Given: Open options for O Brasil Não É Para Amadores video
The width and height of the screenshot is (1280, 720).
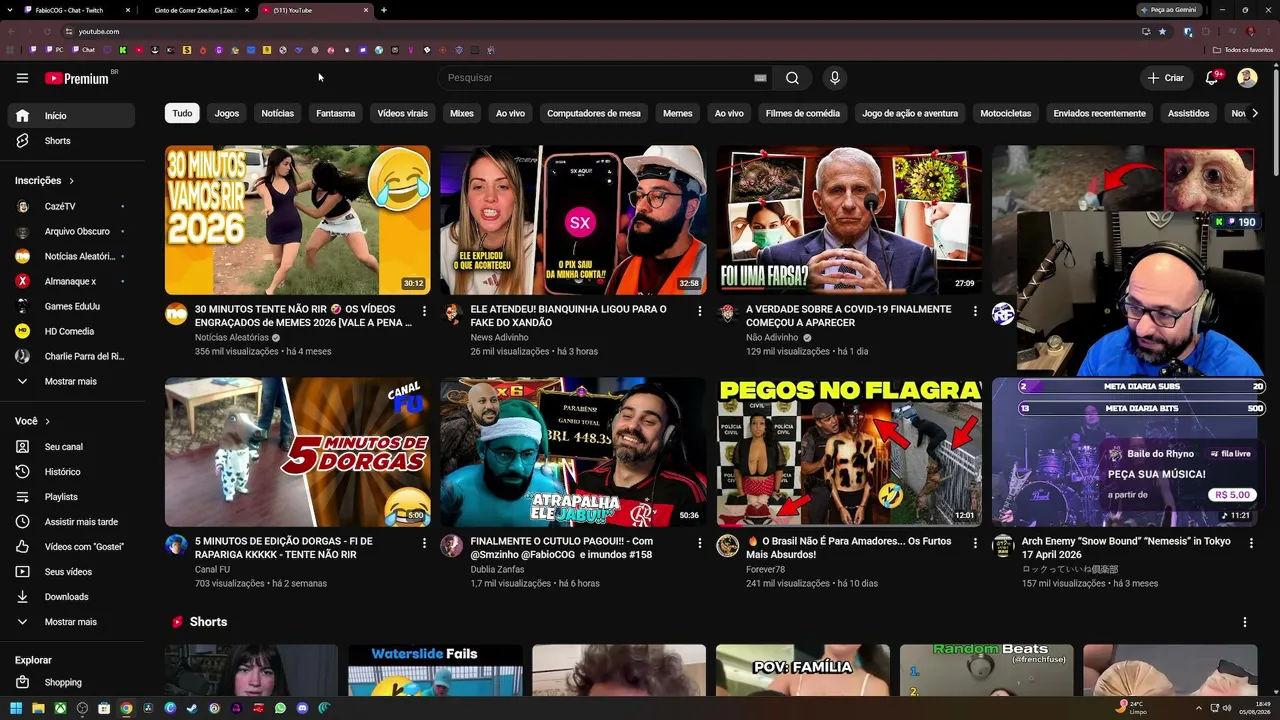Looking at the screenshot, I should (x=975, y=543).
